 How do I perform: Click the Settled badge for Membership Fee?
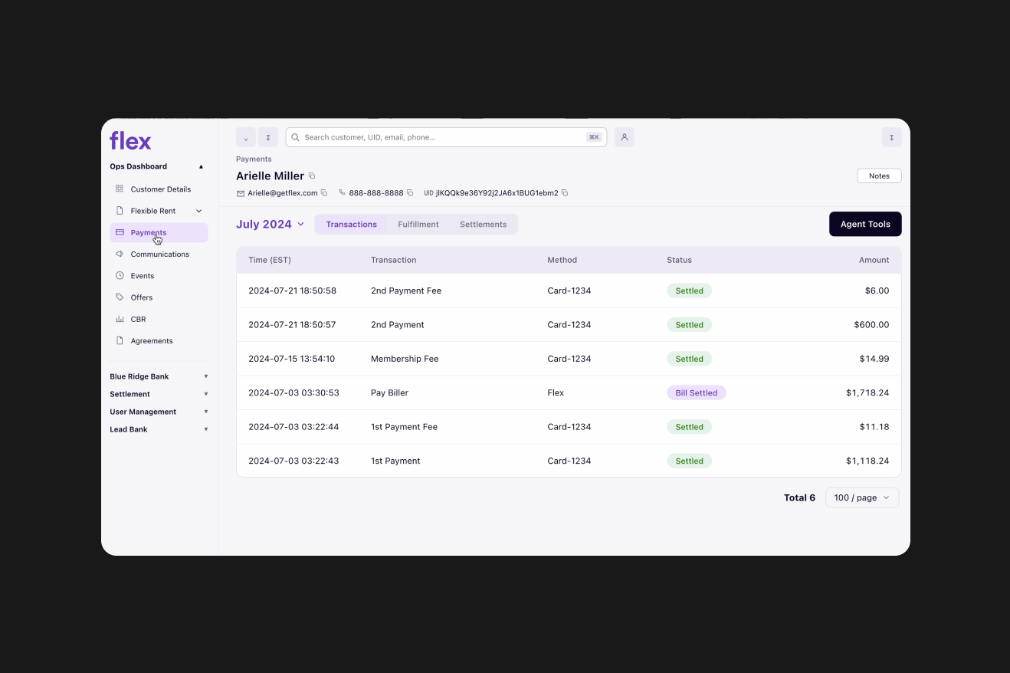point(689,359)
